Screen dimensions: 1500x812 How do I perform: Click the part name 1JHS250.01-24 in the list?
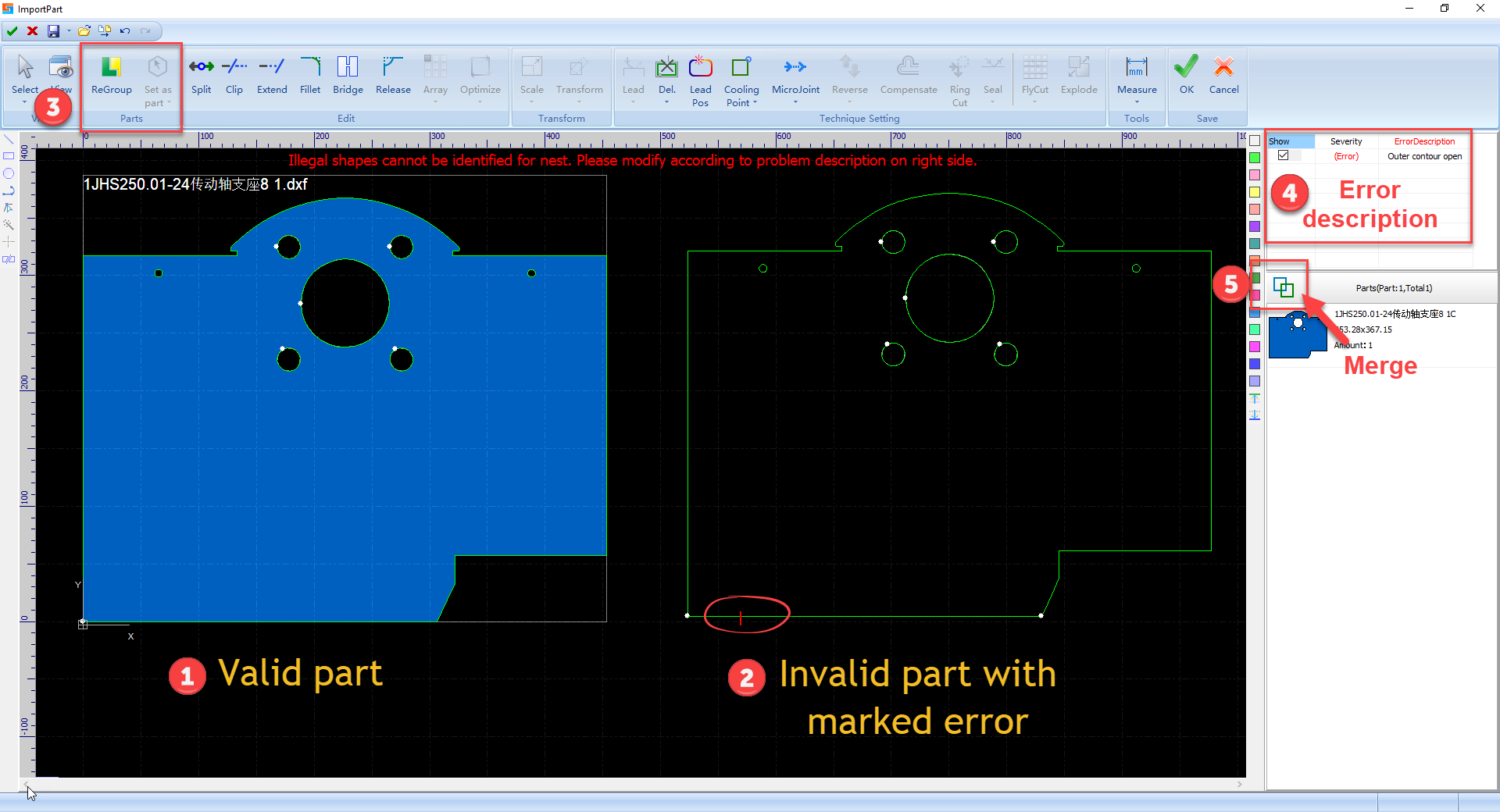pyautogui.click(x=1395, y=314)
